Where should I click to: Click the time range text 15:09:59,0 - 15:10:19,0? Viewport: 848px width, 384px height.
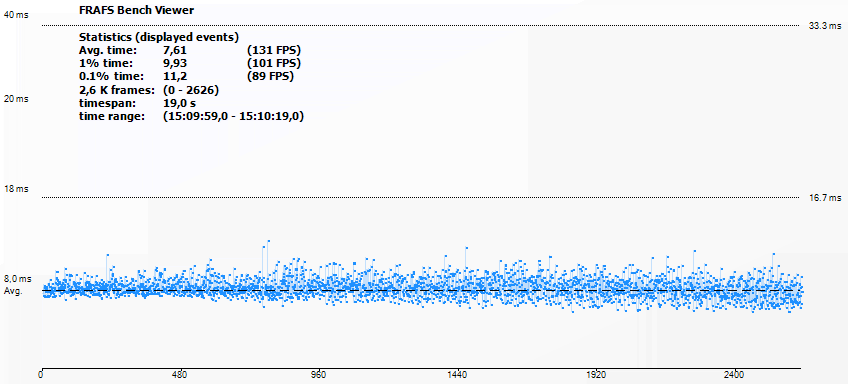click(x=233, y=116)
